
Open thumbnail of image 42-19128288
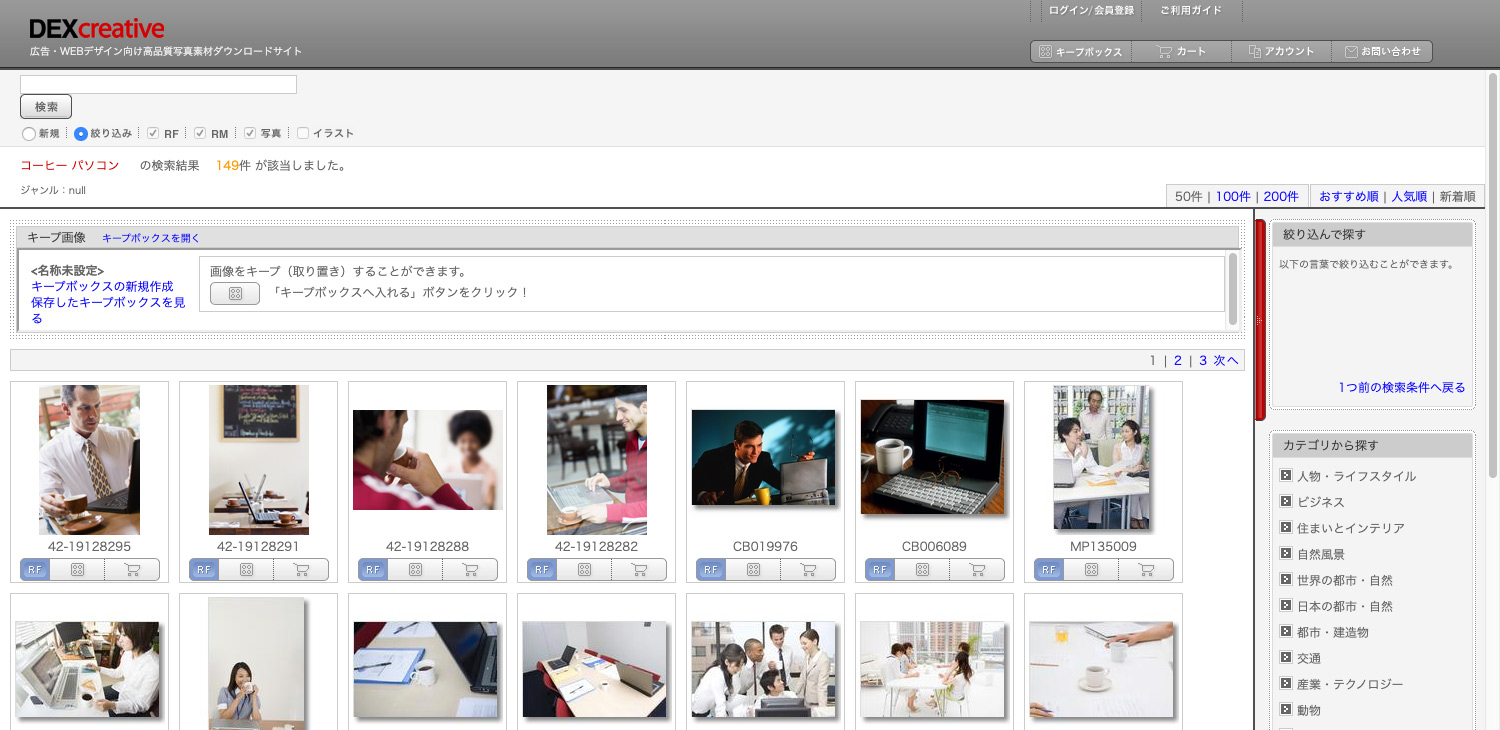[428, 460]
